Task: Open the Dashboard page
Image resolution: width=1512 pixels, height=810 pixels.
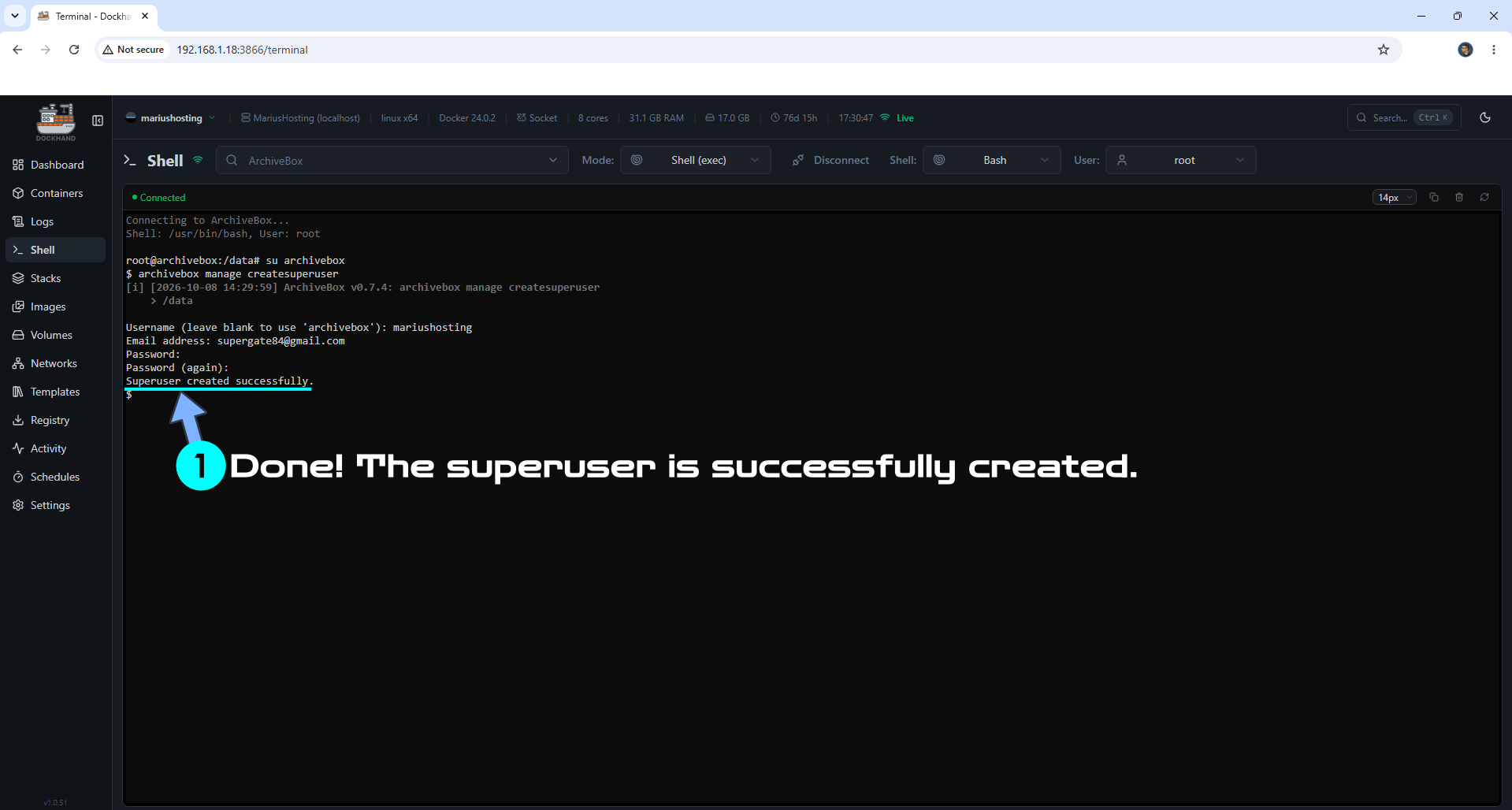Action: pyautogui.click(x=55, y=165)
